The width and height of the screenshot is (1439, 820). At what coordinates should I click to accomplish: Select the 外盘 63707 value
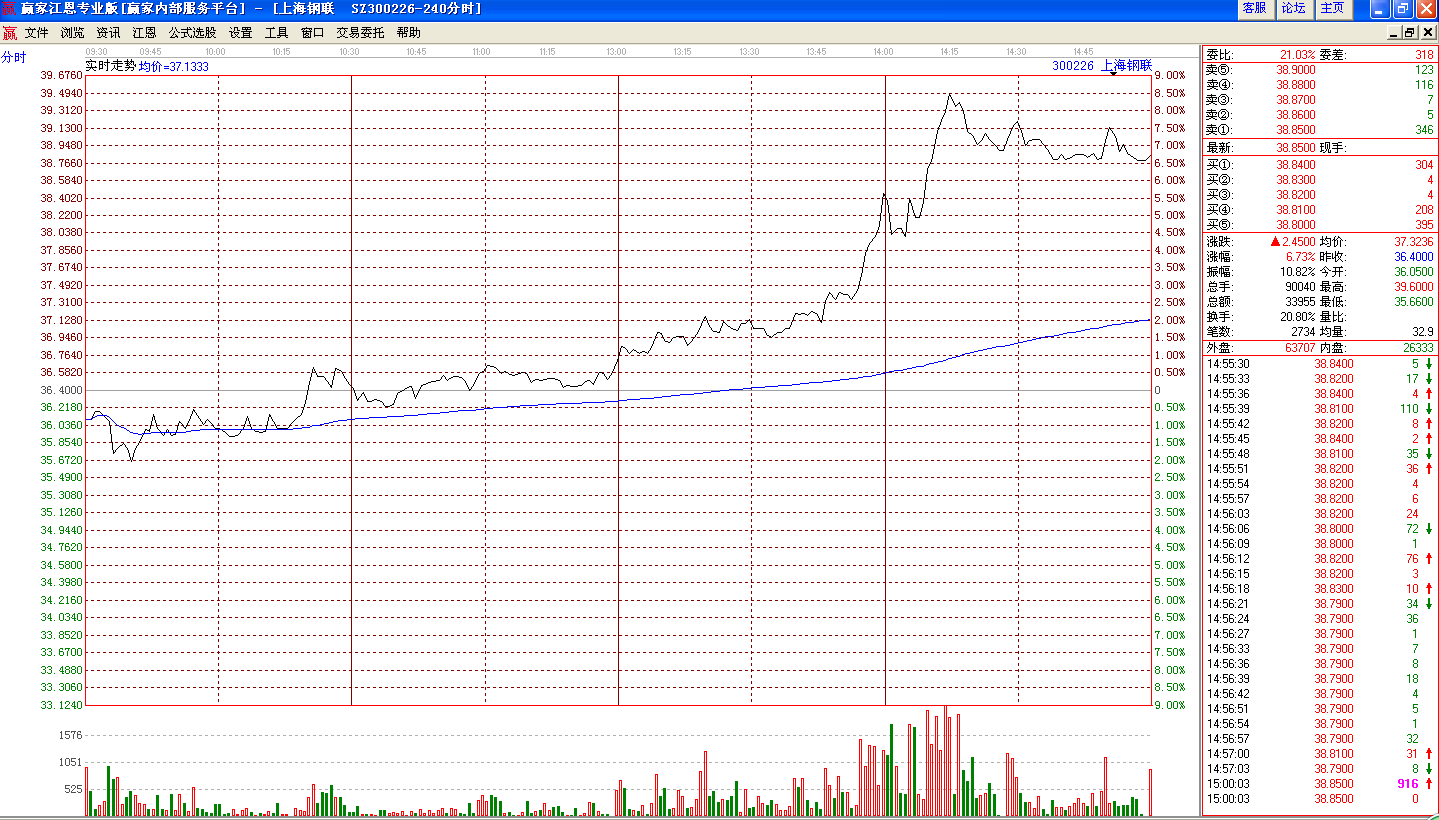(1300, 348)
